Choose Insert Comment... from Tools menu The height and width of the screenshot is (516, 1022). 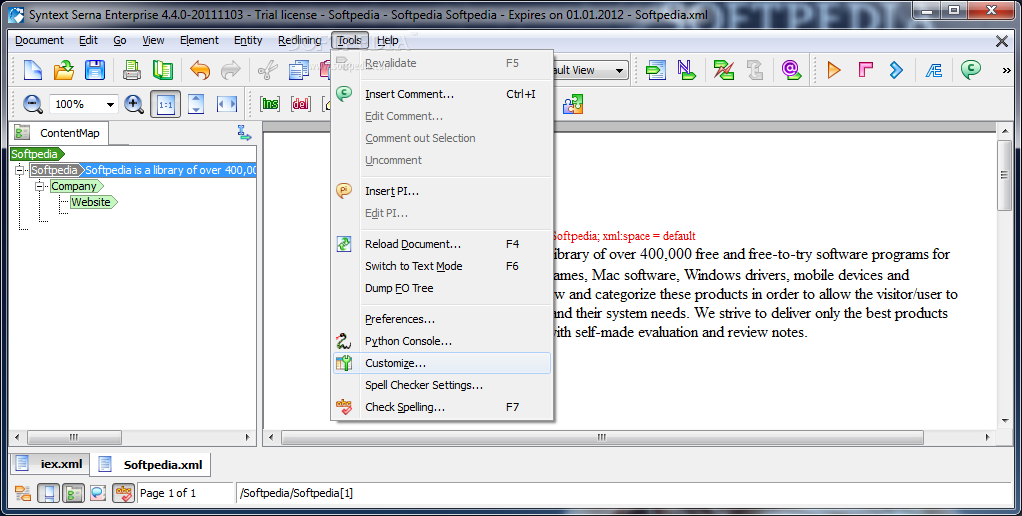tap(442, 94)
